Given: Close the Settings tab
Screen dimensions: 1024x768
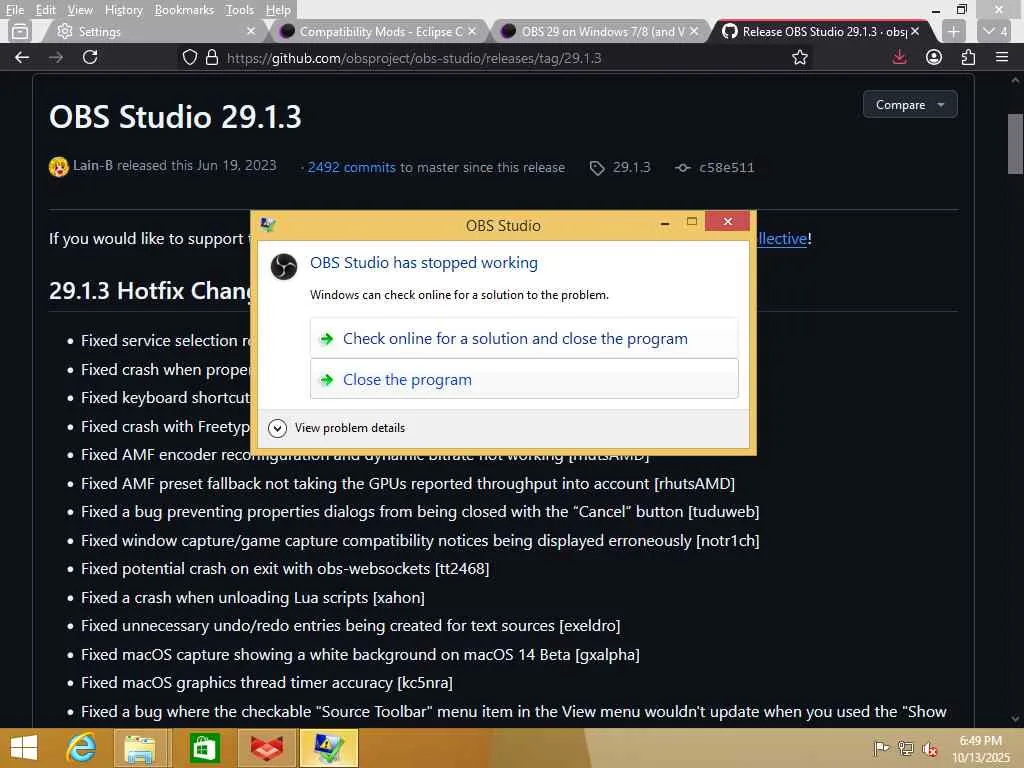Looking at the screenshot, I should [251, 31].
